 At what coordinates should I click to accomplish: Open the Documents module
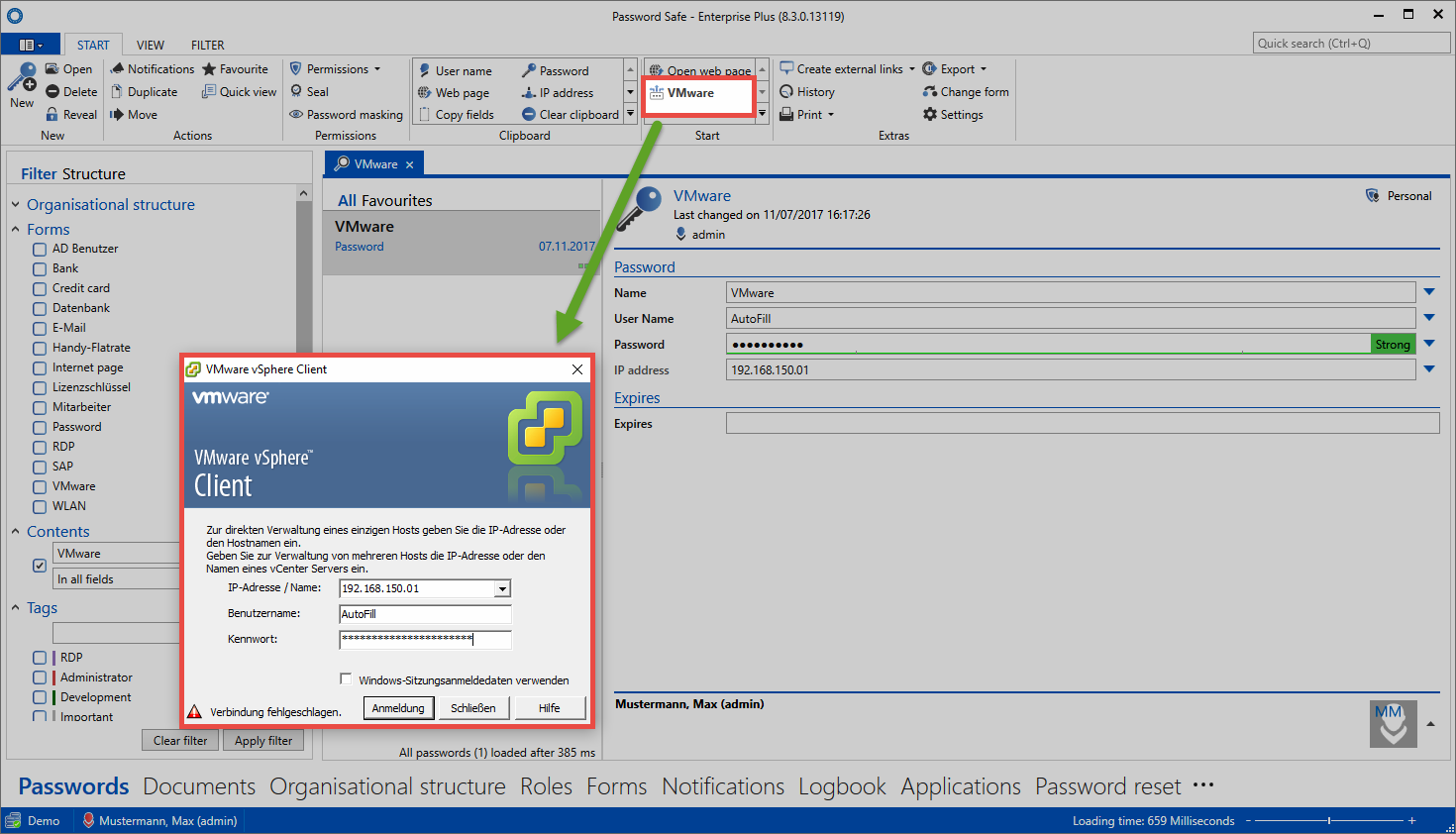199,786
